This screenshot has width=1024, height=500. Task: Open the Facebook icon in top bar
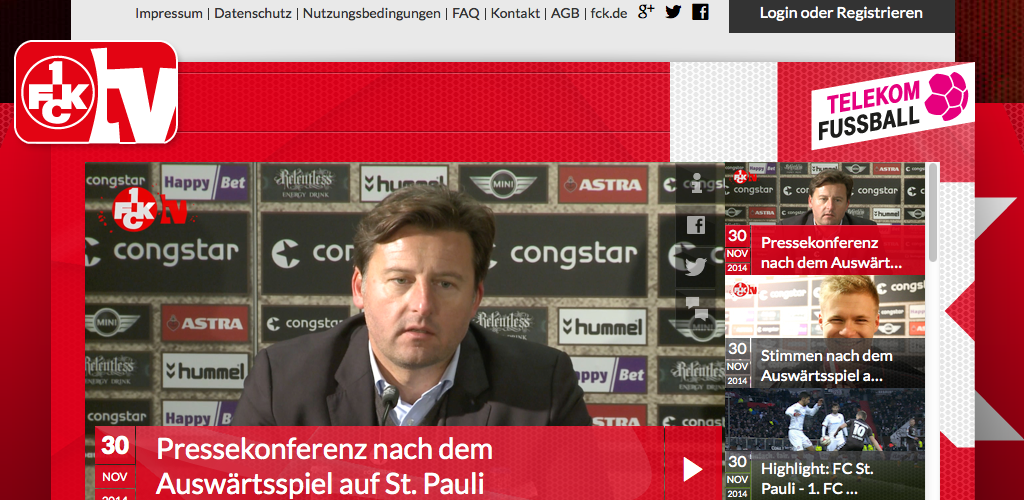click(x=700, y=12)
